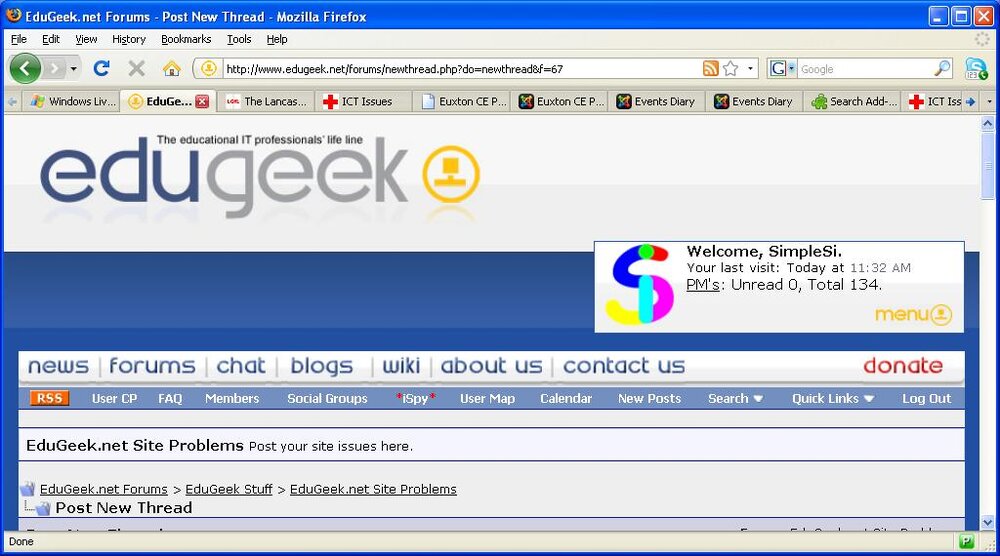
Task: Click Log Out
Action: pyautogui.click(x=926, y=399)
